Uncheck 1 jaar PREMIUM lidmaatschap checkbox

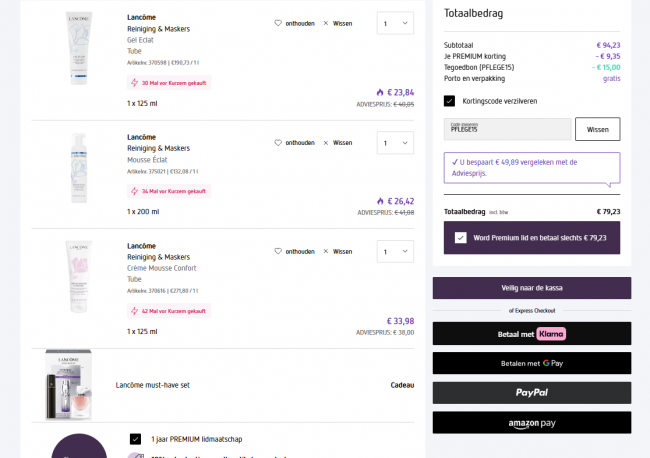pyautogui.click(x=135, y=438)
